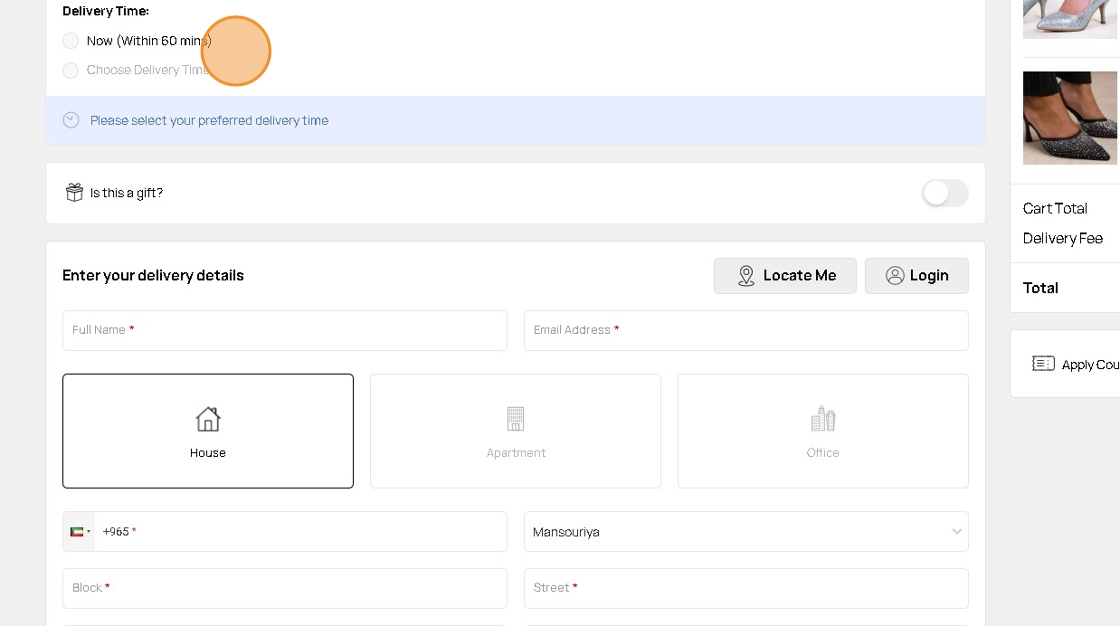Click the Block input field
Image resolution: width=1120 pixels, height=626 pixels.
tap(285, 588)
